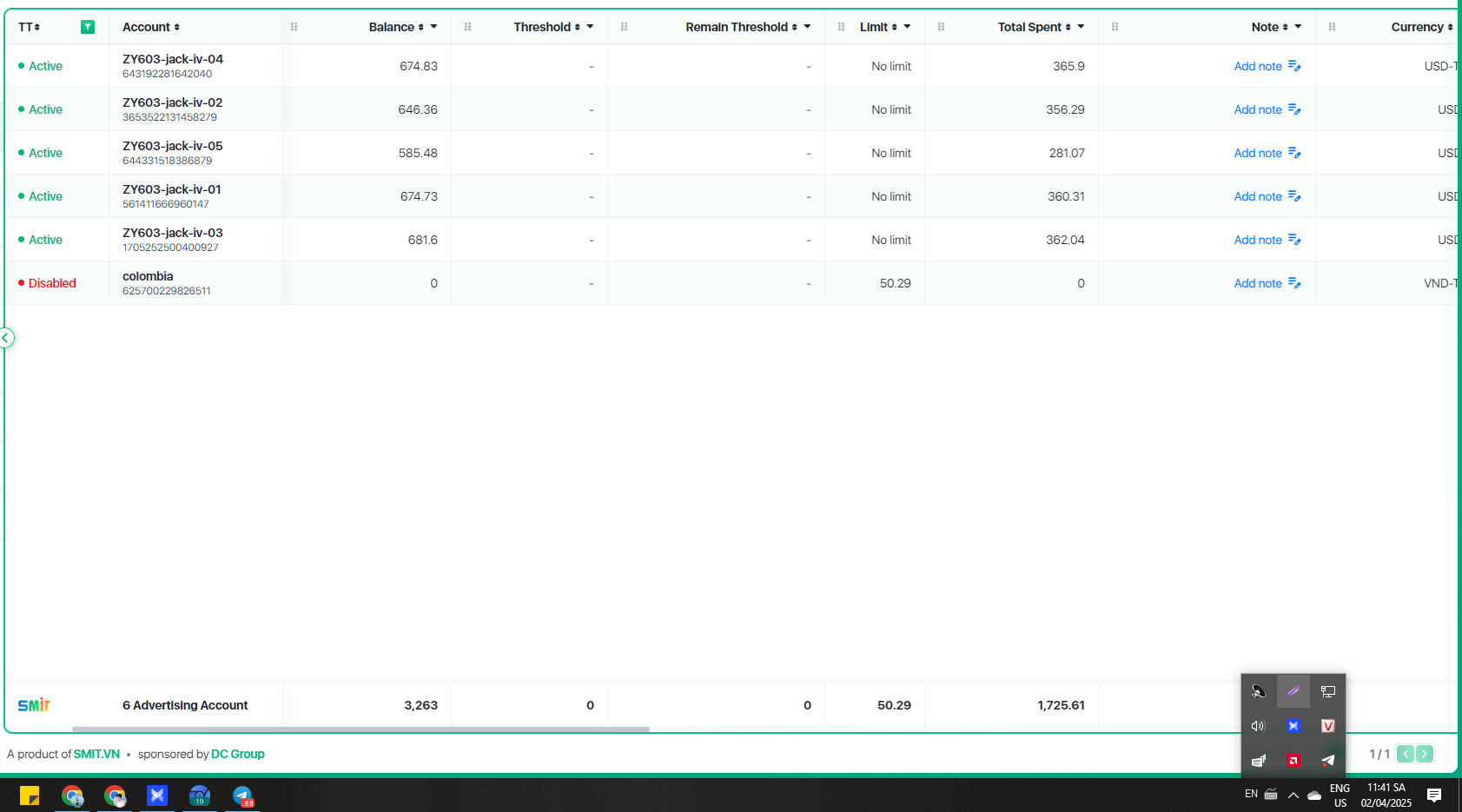The width and height of the screenshot is (1462, 812).
Task: Select account name ZY603-jack-iv-04
Action: 173,59
